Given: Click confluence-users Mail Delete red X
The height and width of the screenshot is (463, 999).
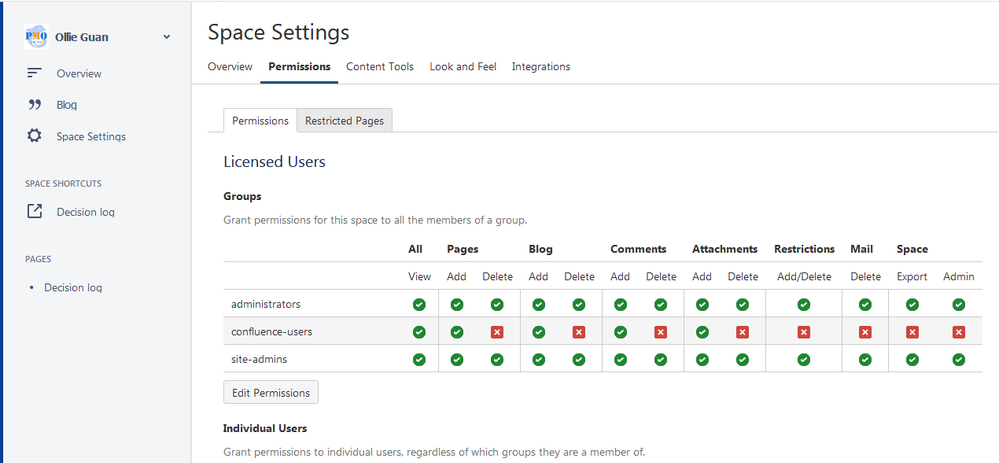Looking at the screenshot, I should click(x=865, y=332).
